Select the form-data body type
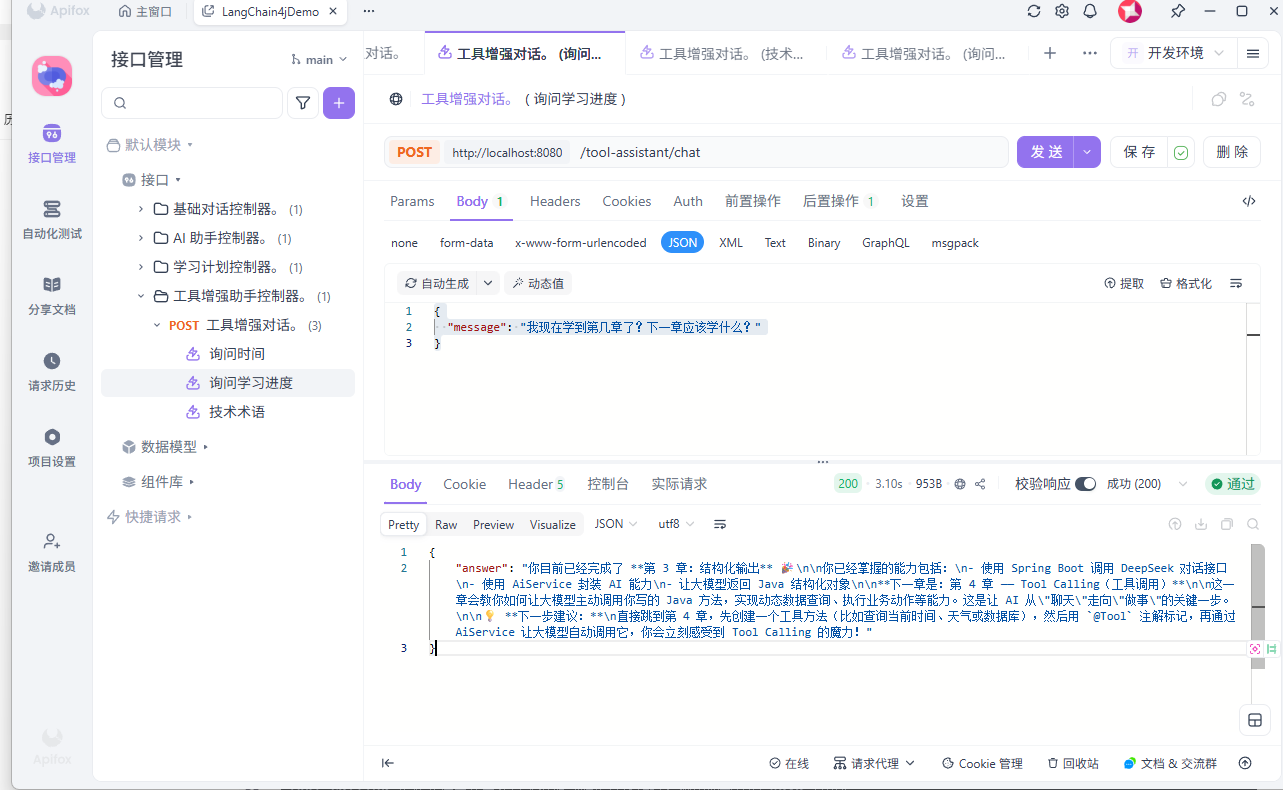1283x790 pixels. pos(467,243)
